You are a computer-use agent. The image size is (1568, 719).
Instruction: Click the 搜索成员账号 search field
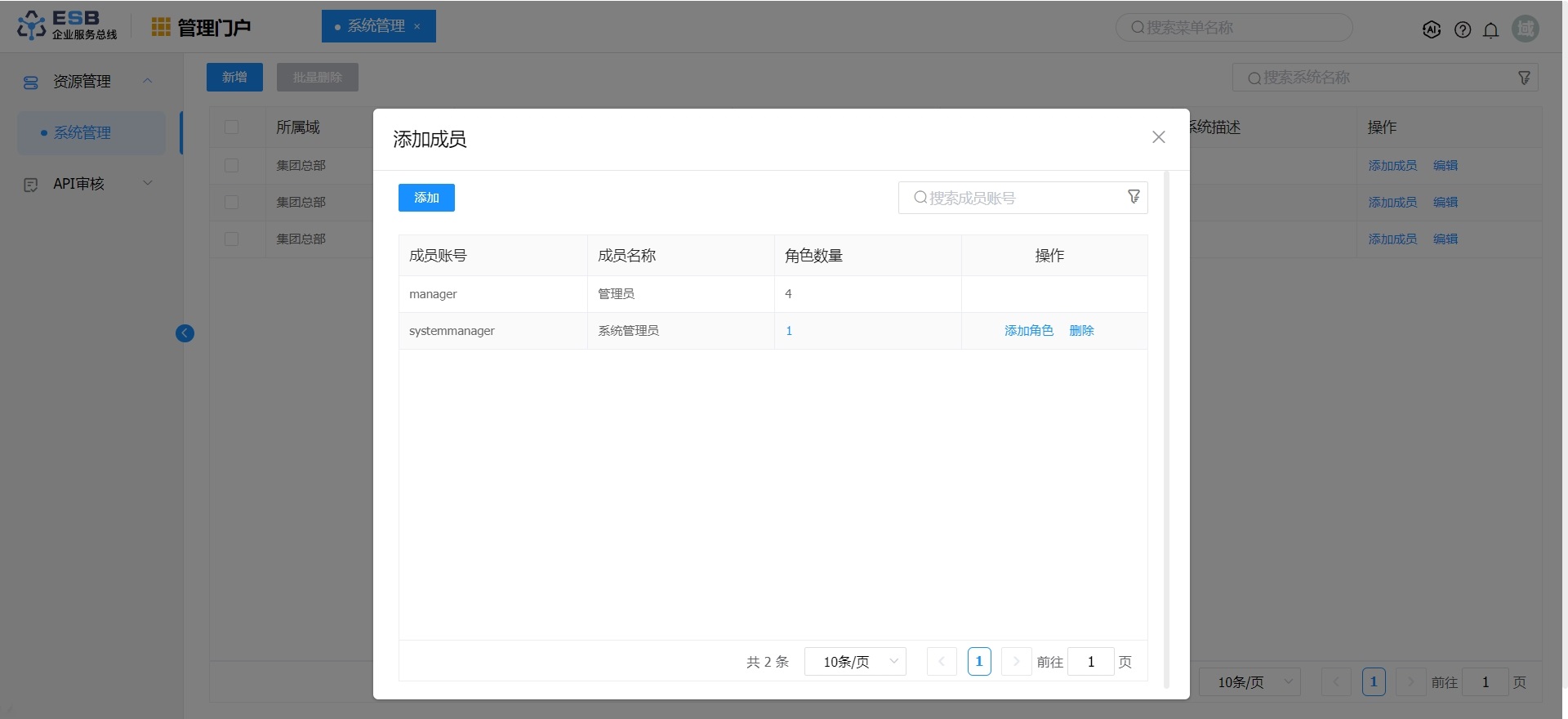tap(1017, 198)
